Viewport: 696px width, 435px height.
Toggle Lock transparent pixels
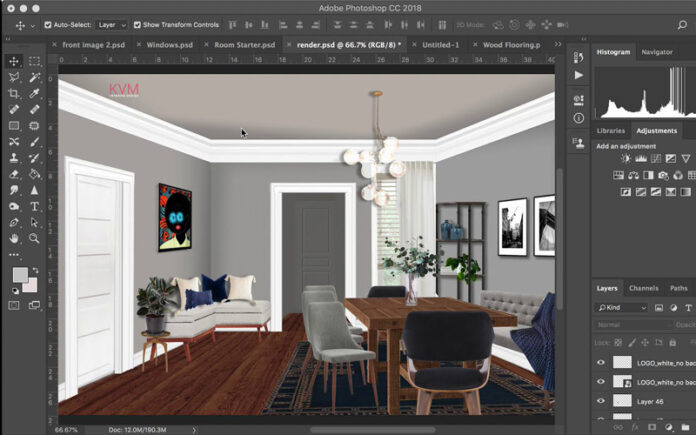(618, 343)
